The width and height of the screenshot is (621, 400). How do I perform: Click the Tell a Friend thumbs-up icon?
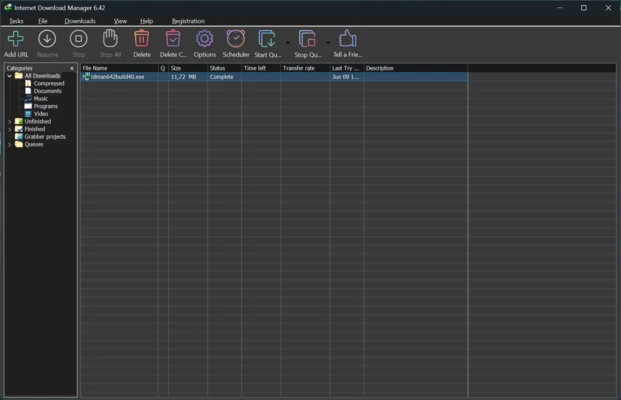coord(347,38)
